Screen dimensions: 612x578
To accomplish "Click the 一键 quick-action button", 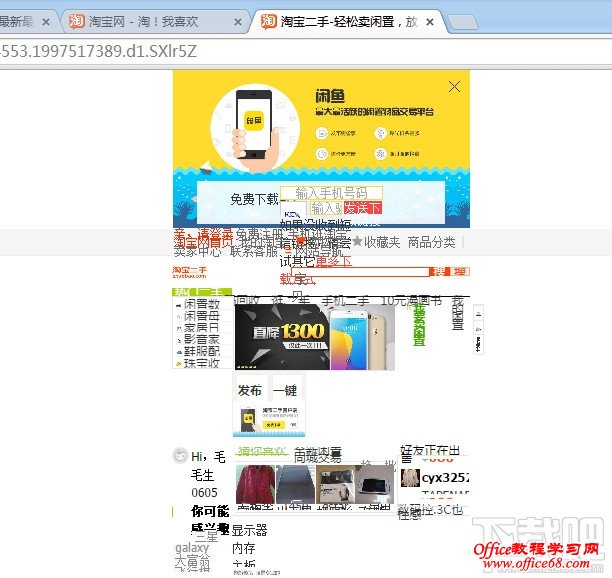I will coord(285,390).
